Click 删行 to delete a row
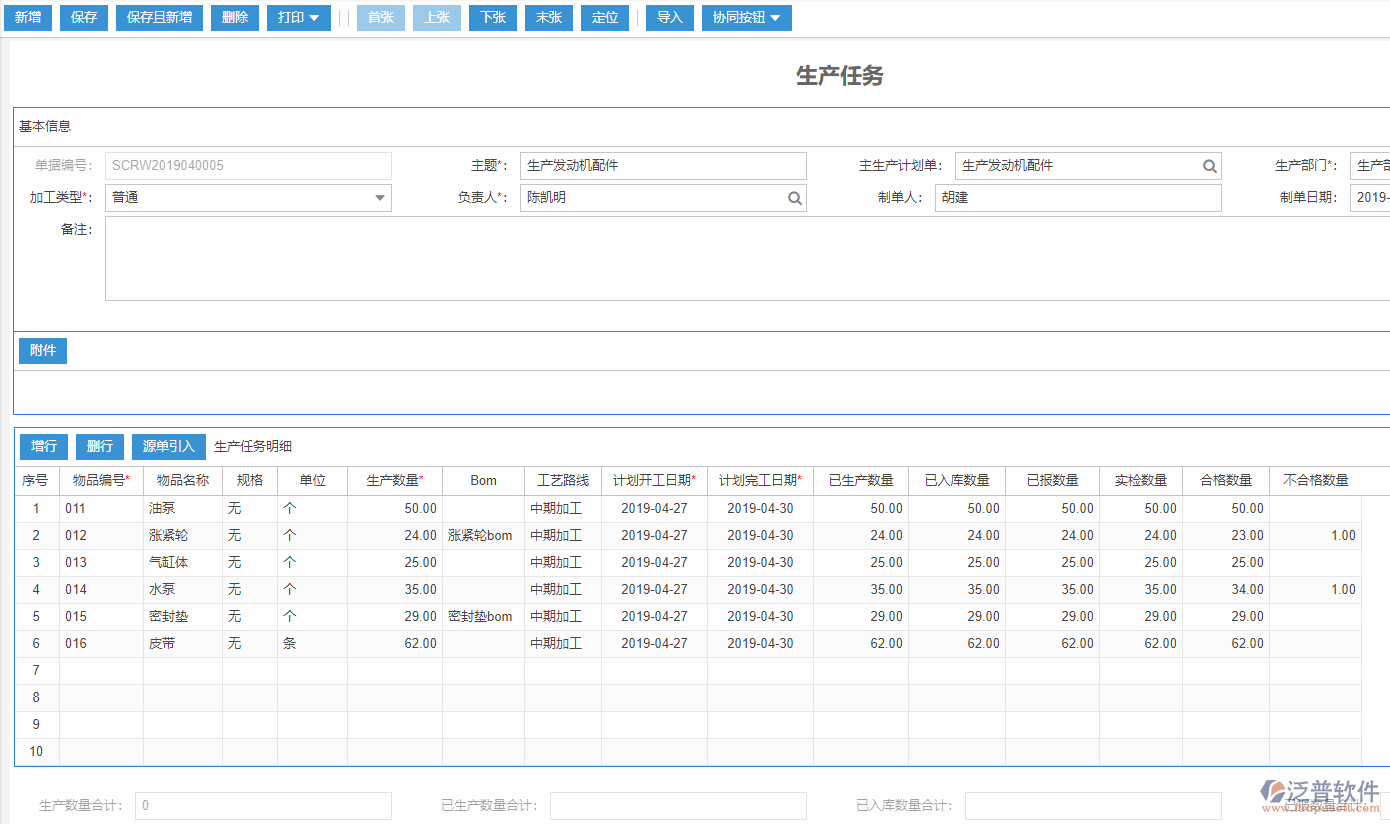 100,446
